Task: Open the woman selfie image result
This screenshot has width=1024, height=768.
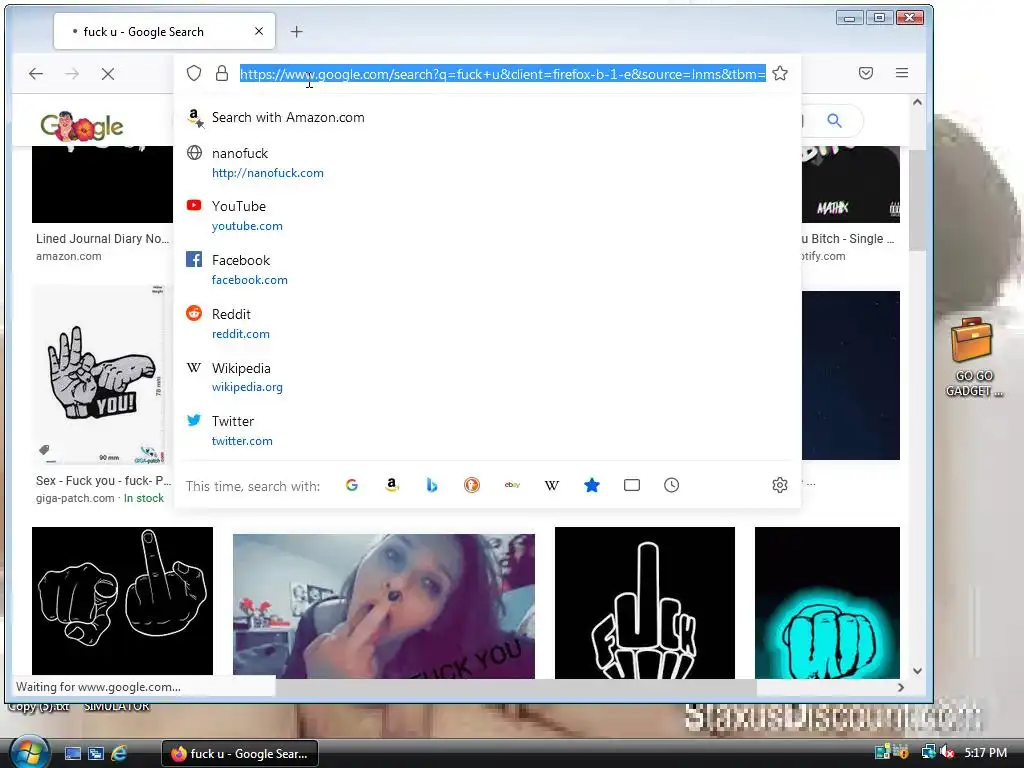Action: click(x=384, y=606)
